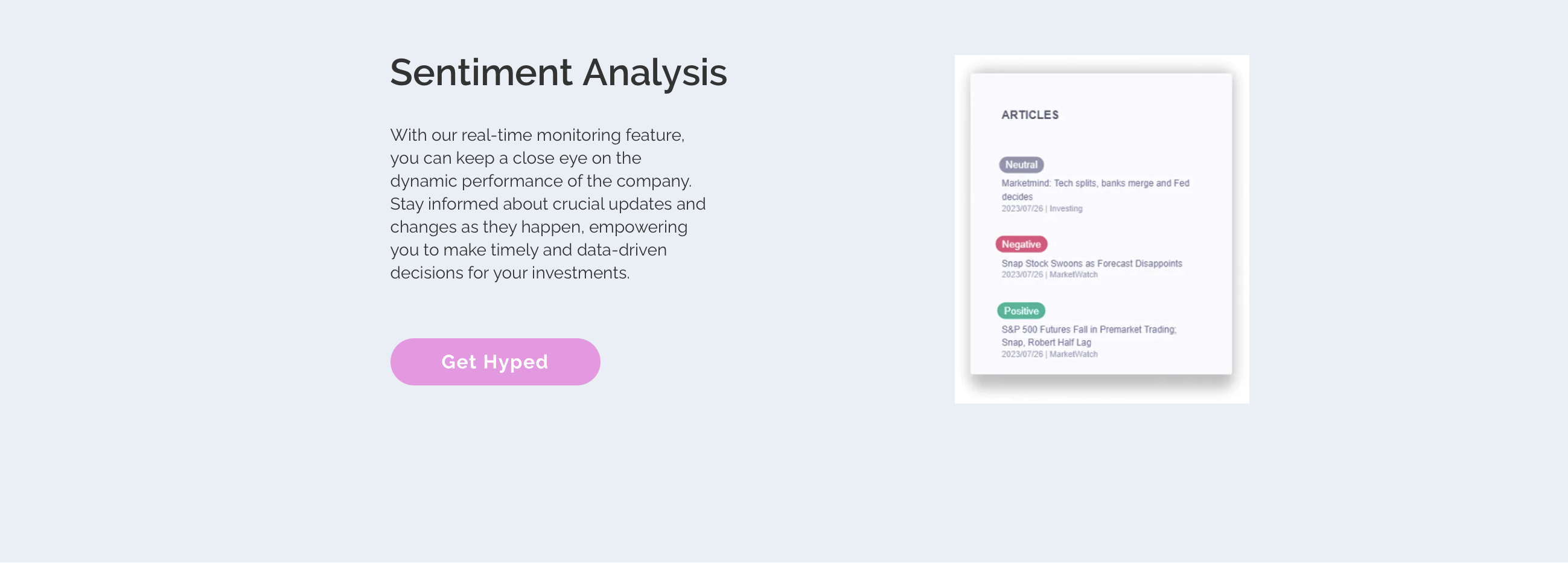Open the Marketmind Tech splits article
Viewport: 1568px width, 563px height.
pyautogui.click(x=1094, y=184)
